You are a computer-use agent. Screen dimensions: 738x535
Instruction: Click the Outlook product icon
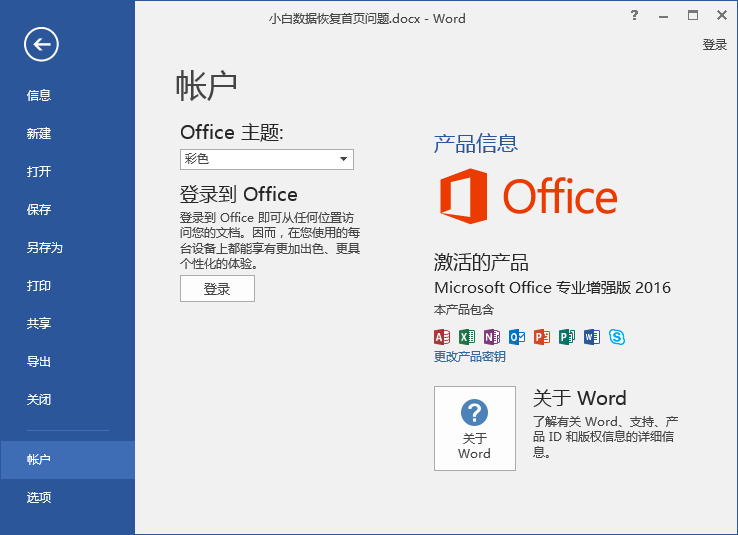[517, 337]
